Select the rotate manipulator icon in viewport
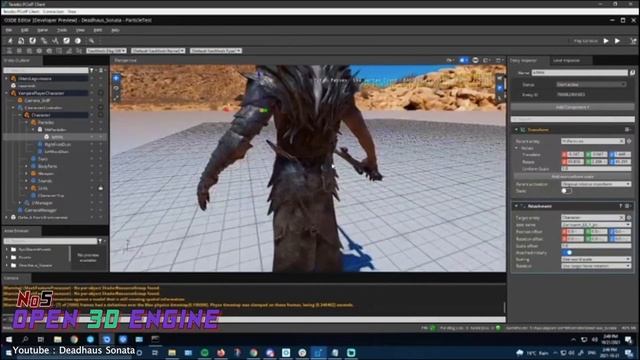Screen dimensions: 640x360 116,88
